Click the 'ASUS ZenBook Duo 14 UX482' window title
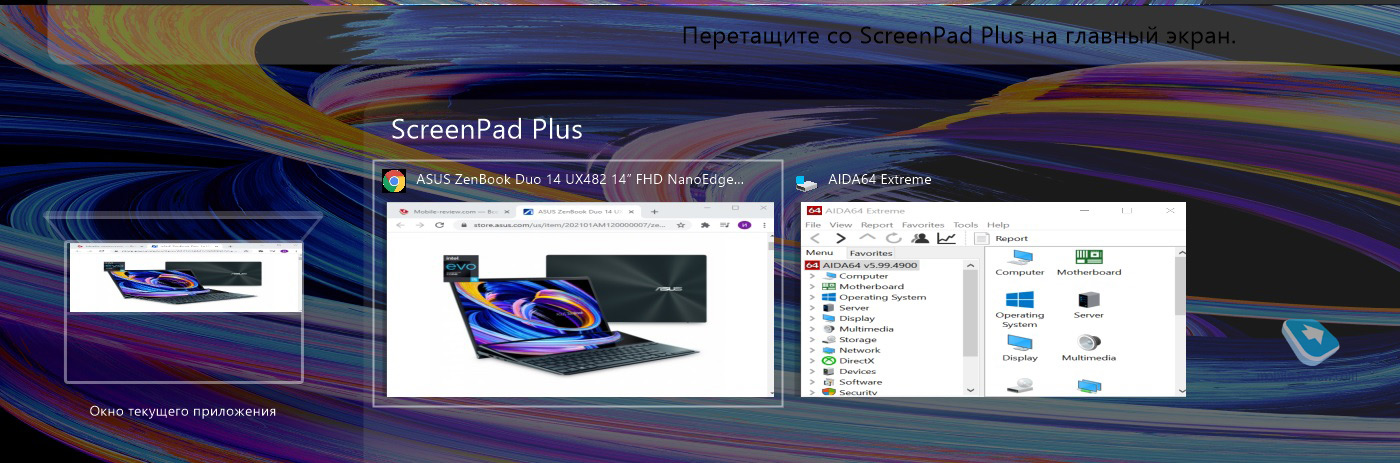 [580, 180]
